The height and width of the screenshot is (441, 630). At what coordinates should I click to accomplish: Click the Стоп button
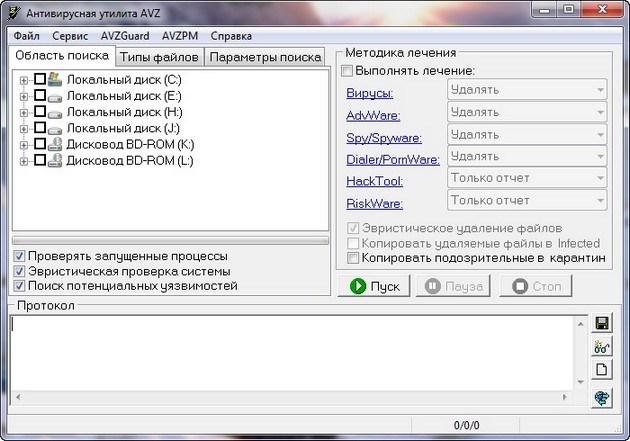(x=536, y=286)
